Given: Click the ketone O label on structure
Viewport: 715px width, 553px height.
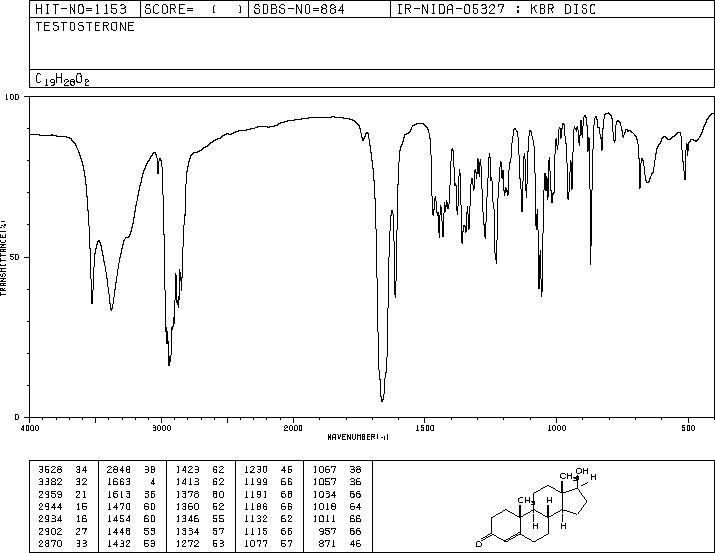Looking at the screenshot, I should [479, 544].
